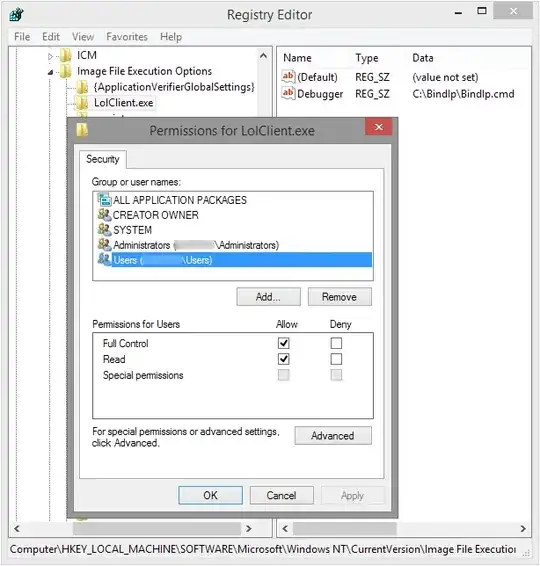The height and width of the screenshot is (566, 540).
Task: Maximize the Registry Editor window
Action: [x=482, y=11]
